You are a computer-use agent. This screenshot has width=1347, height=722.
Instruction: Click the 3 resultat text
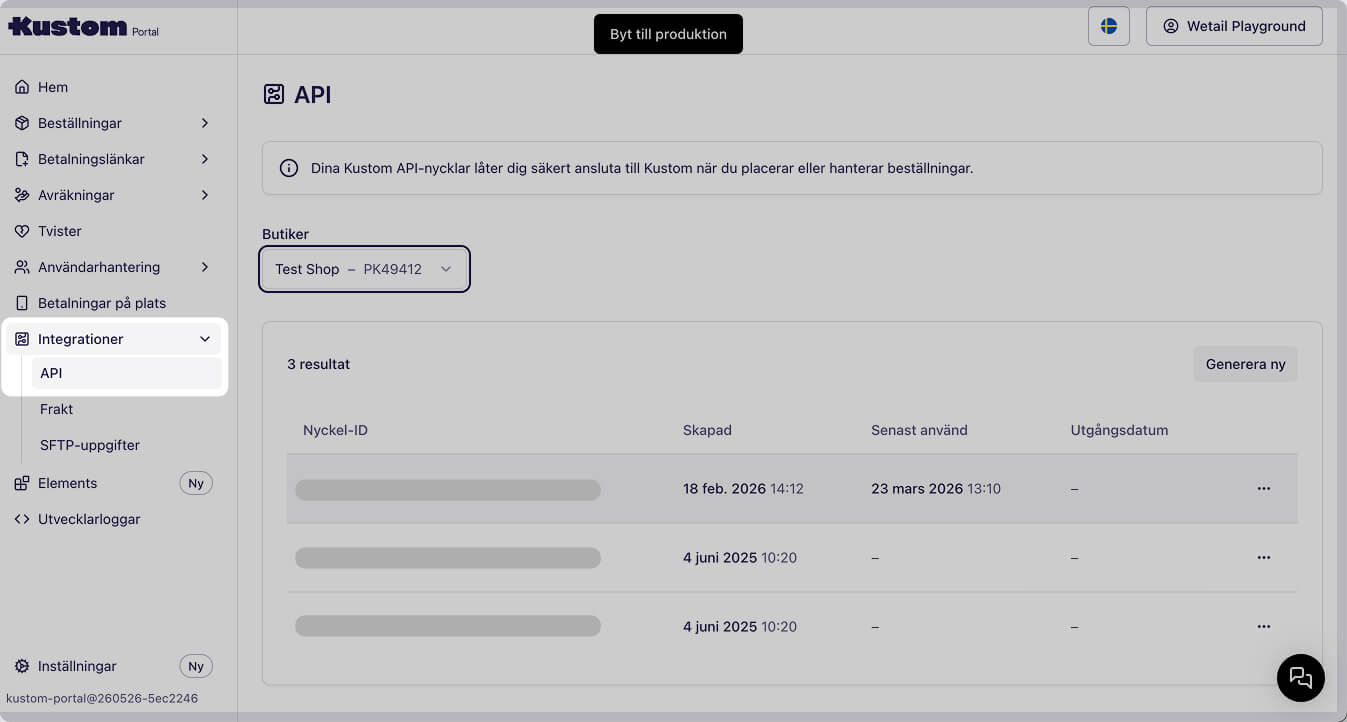click(x=318, y=364)
